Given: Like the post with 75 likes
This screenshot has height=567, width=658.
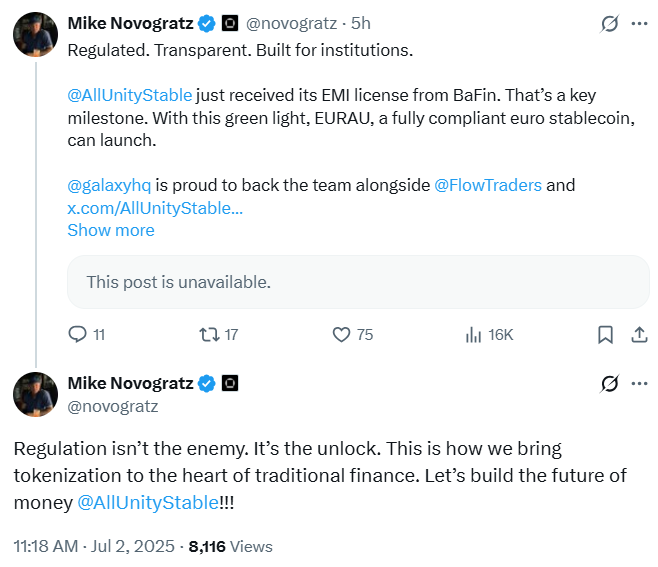Looking at the screenshot, I should pos(340,334).
